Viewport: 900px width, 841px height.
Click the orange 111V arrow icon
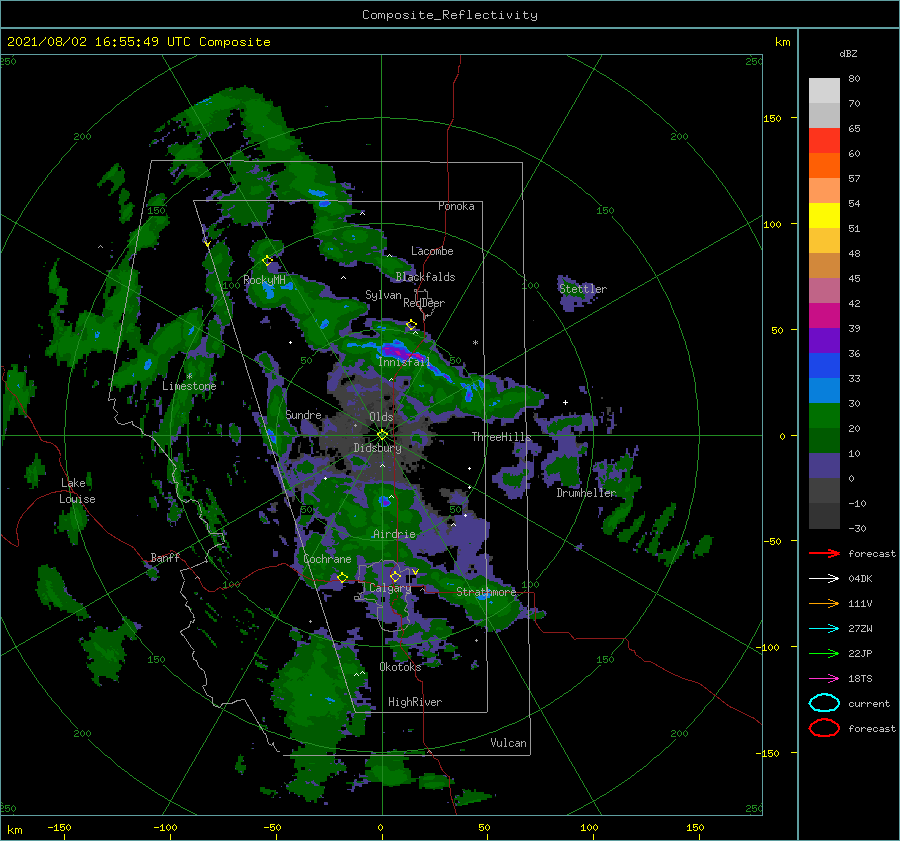click(824, 603)
